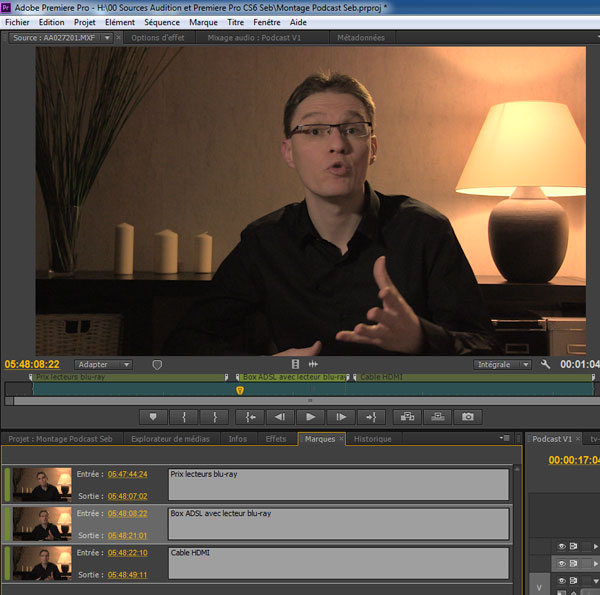Click the Cable HDMI marker name field
600x595 pixels.
tap(338, 561)
